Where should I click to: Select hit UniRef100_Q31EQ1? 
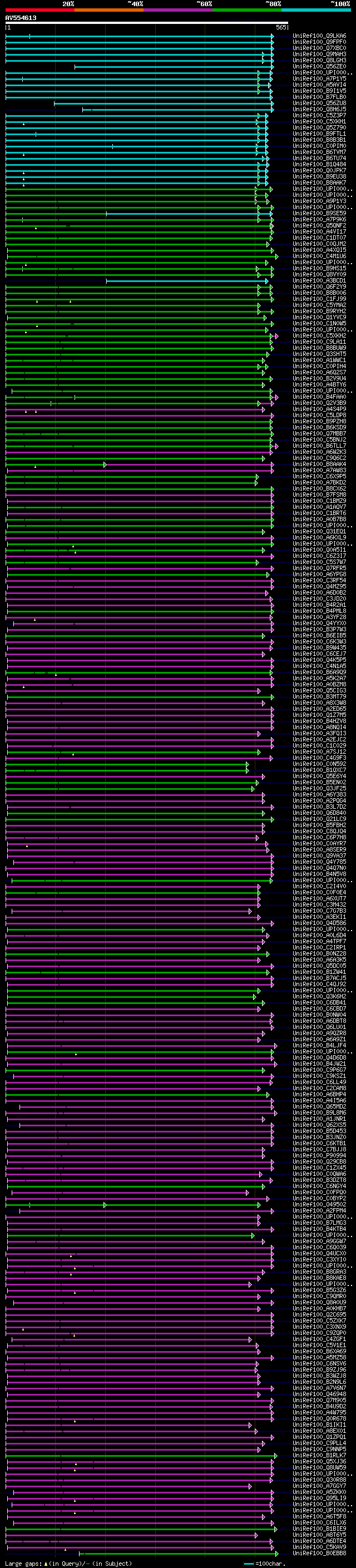(319, 531)
